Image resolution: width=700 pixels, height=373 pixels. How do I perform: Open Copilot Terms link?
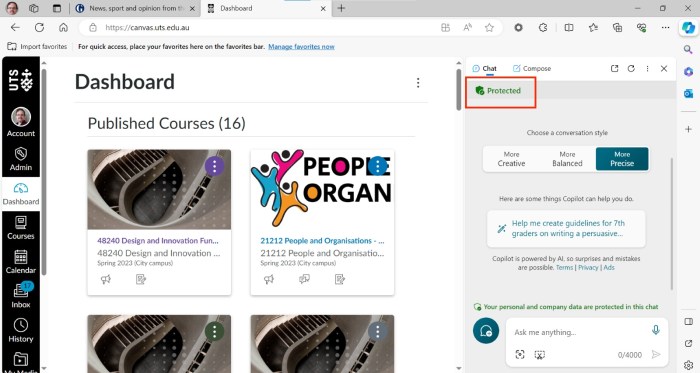(564, 267)
